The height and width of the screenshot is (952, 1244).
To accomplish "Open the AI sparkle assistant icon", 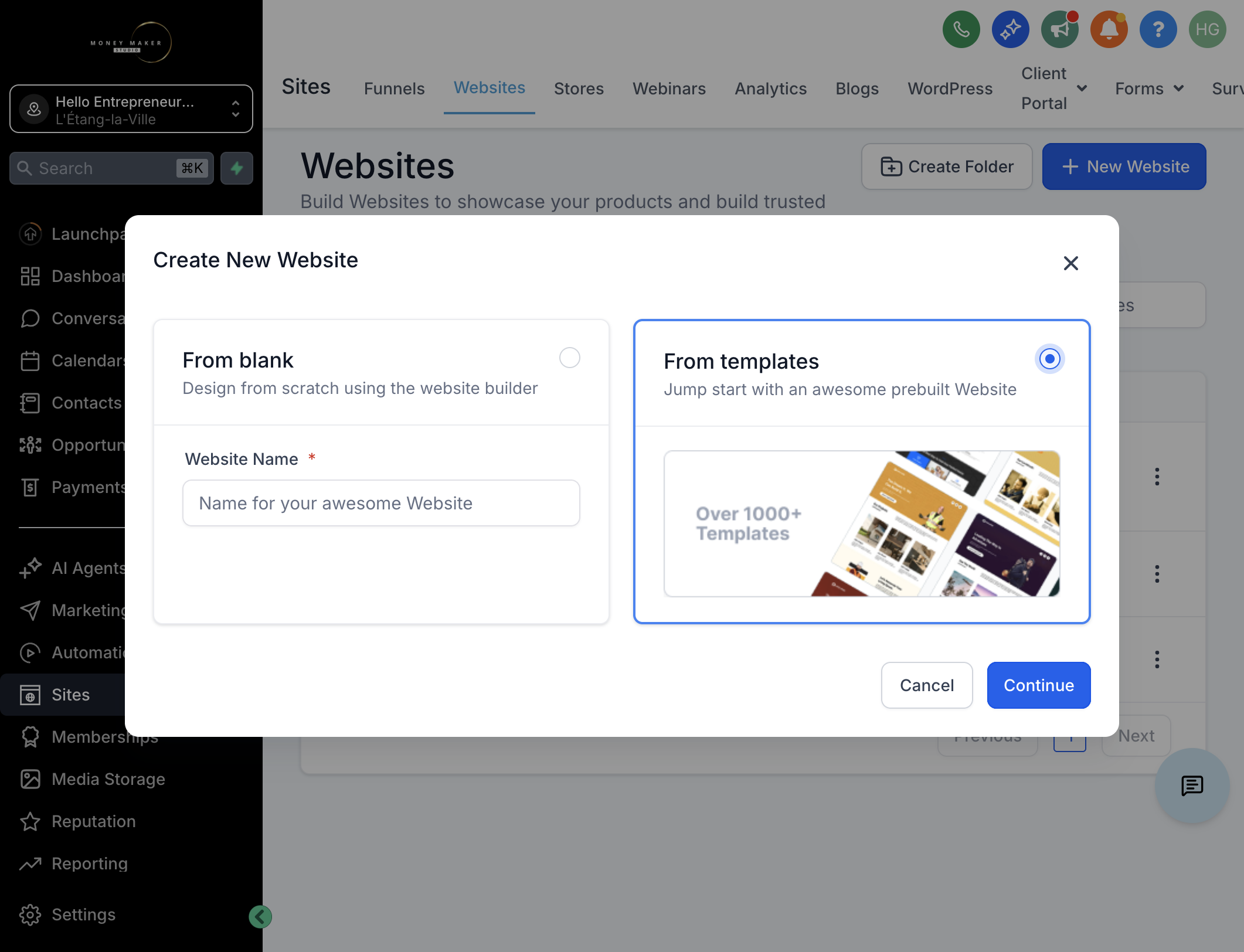I will coord(1011,29).
